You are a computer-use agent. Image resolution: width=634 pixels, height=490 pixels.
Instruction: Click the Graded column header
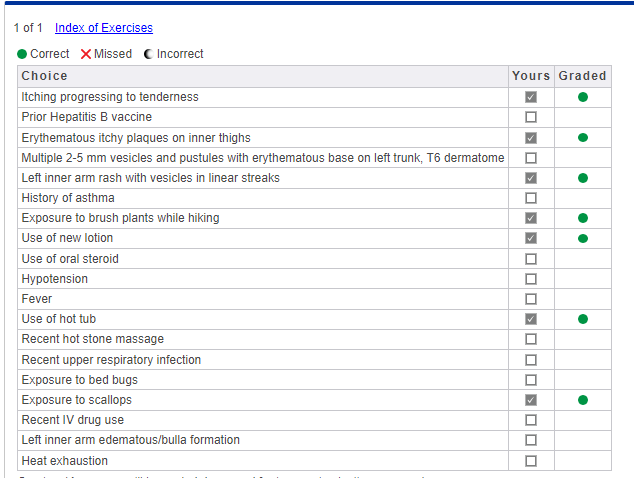coord(582,76)
